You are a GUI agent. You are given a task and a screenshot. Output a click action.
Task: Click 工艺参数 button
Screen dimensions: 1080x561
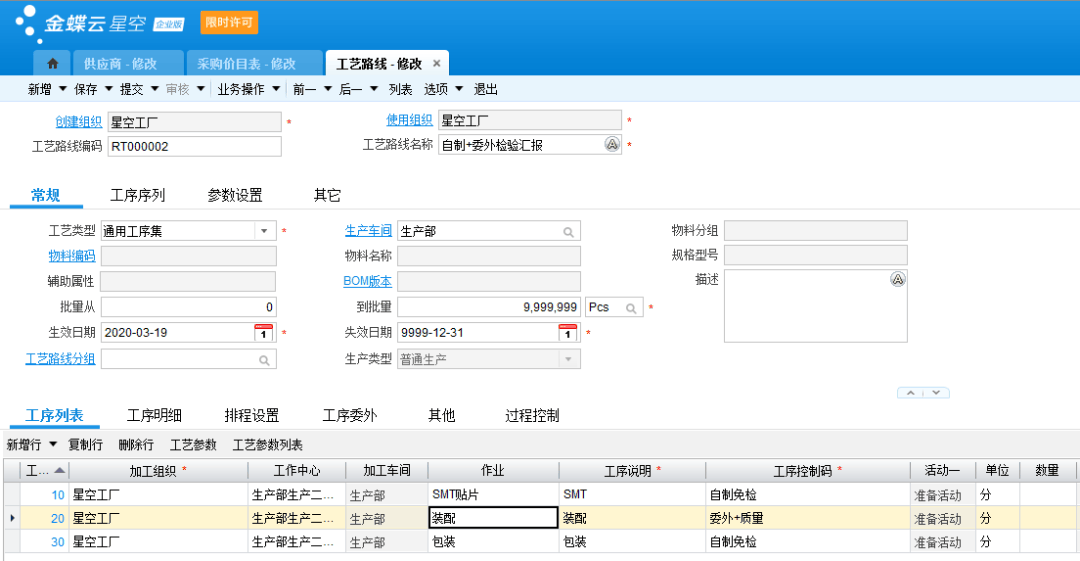click(x=193, y=445)
